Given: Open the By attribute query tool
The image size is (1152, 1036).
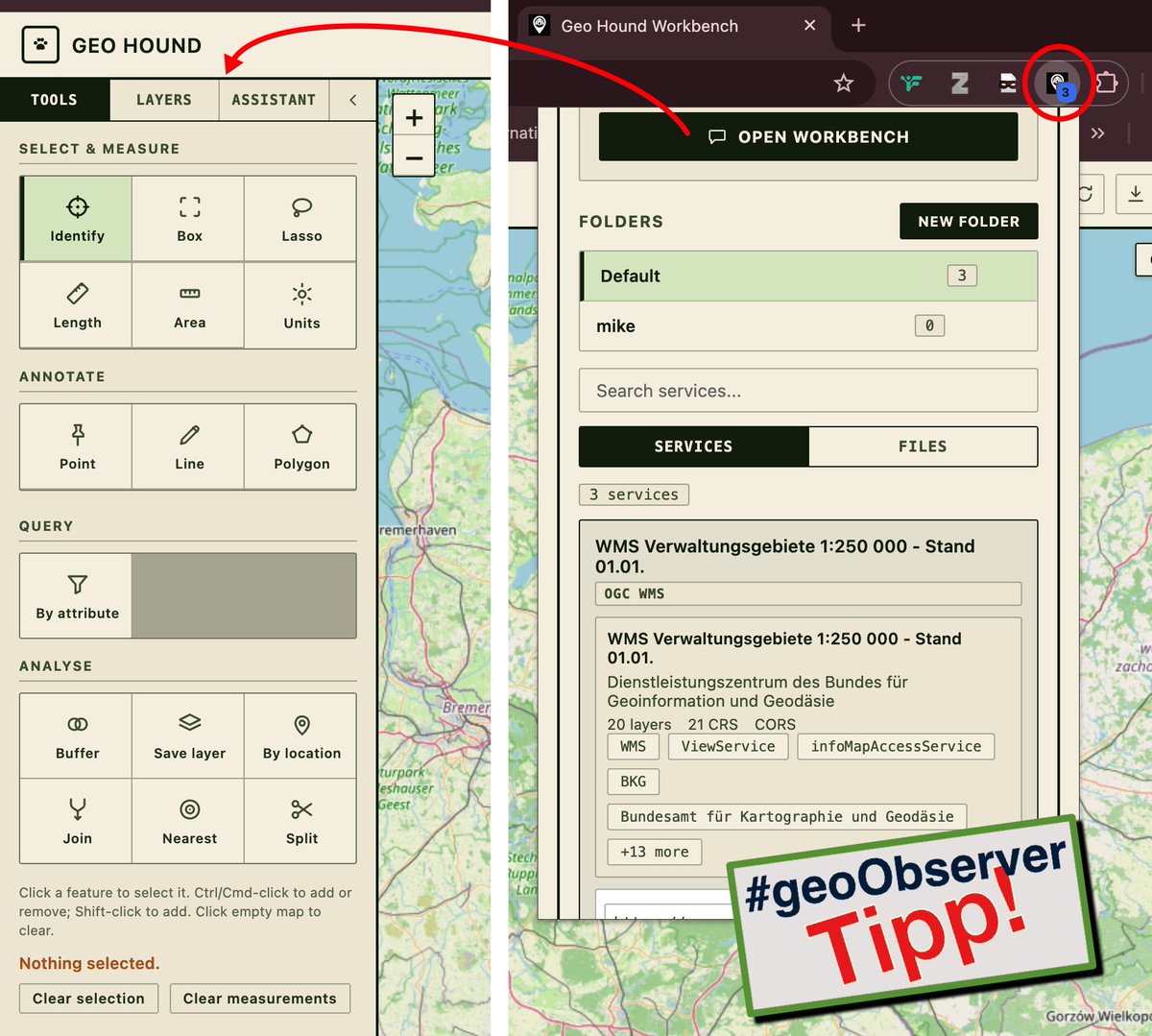Looking at the screenshot, I should (x=77, y=596).
